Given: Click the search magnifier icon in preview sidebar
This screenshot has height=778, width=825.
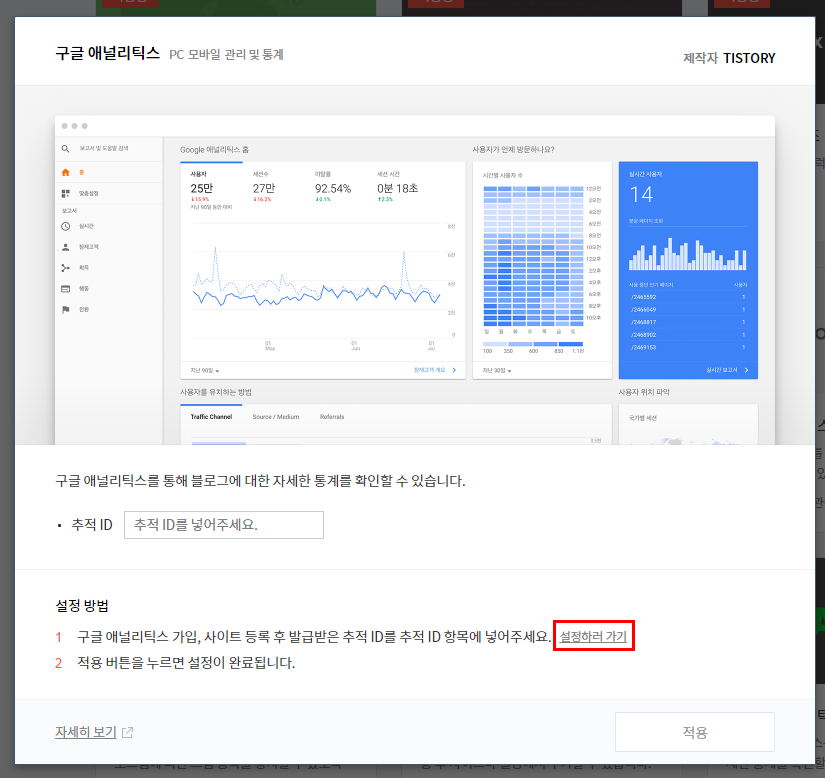Looking at the screenshot, I should click(x=65, y=149).
